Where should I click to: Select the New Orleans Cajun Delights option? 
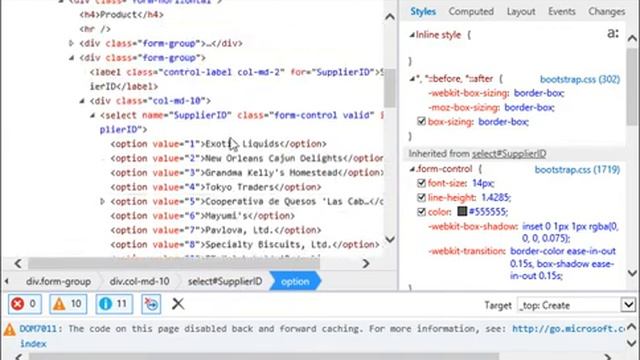(247, 158)
